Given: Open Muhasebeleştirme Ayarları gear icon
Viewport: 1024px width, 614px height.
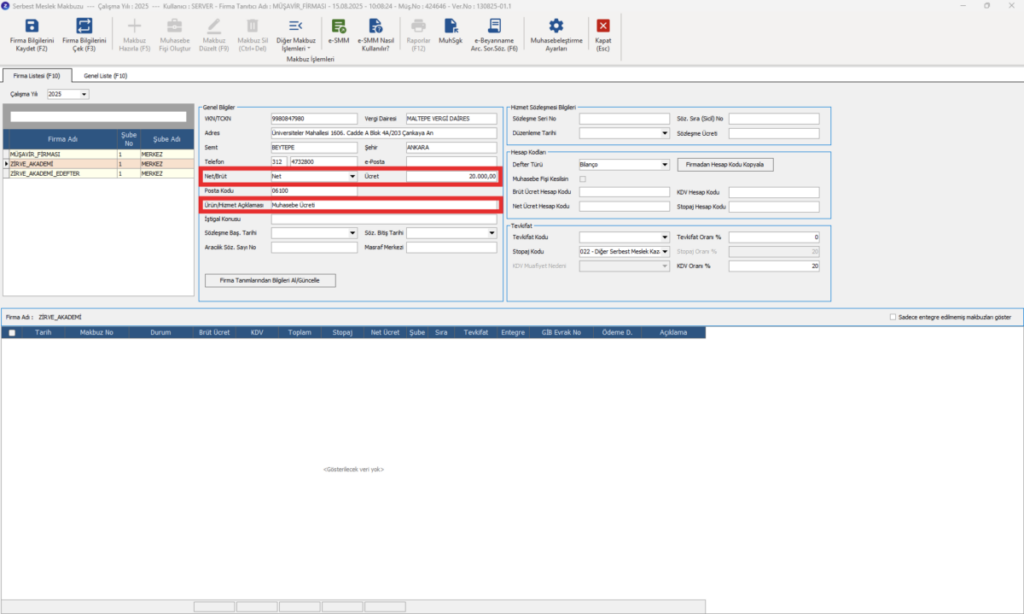Looking at the screenshot, I should click(x=556, y=26).
